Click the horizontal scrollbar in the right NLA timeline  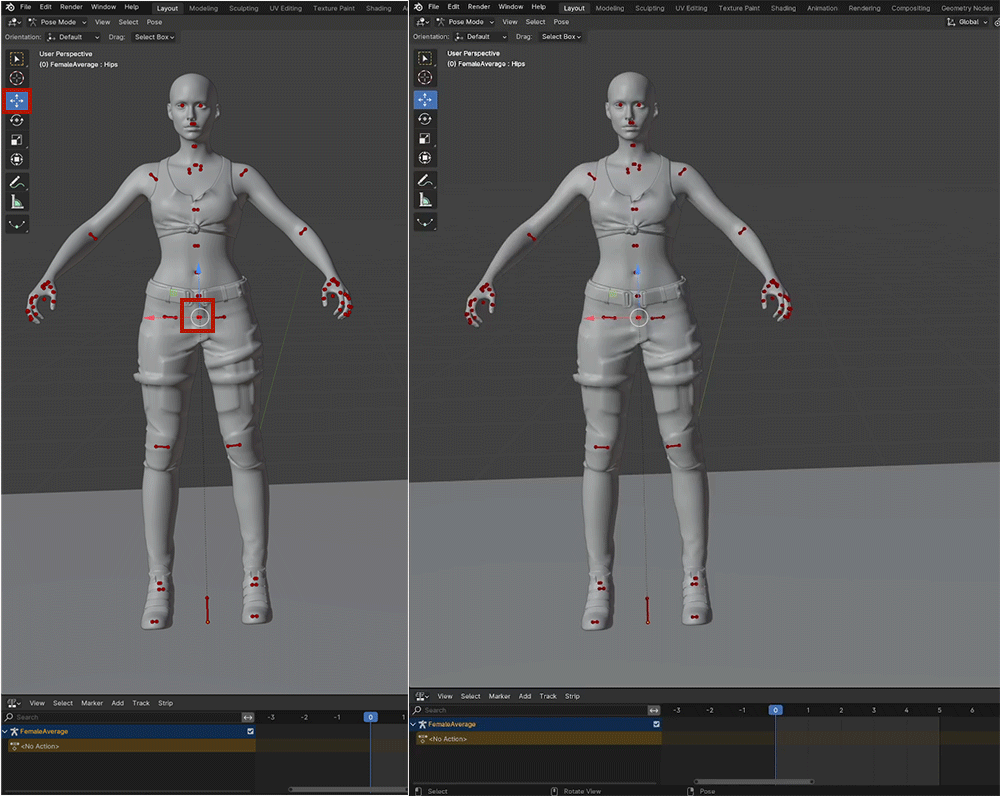[753, 782]
